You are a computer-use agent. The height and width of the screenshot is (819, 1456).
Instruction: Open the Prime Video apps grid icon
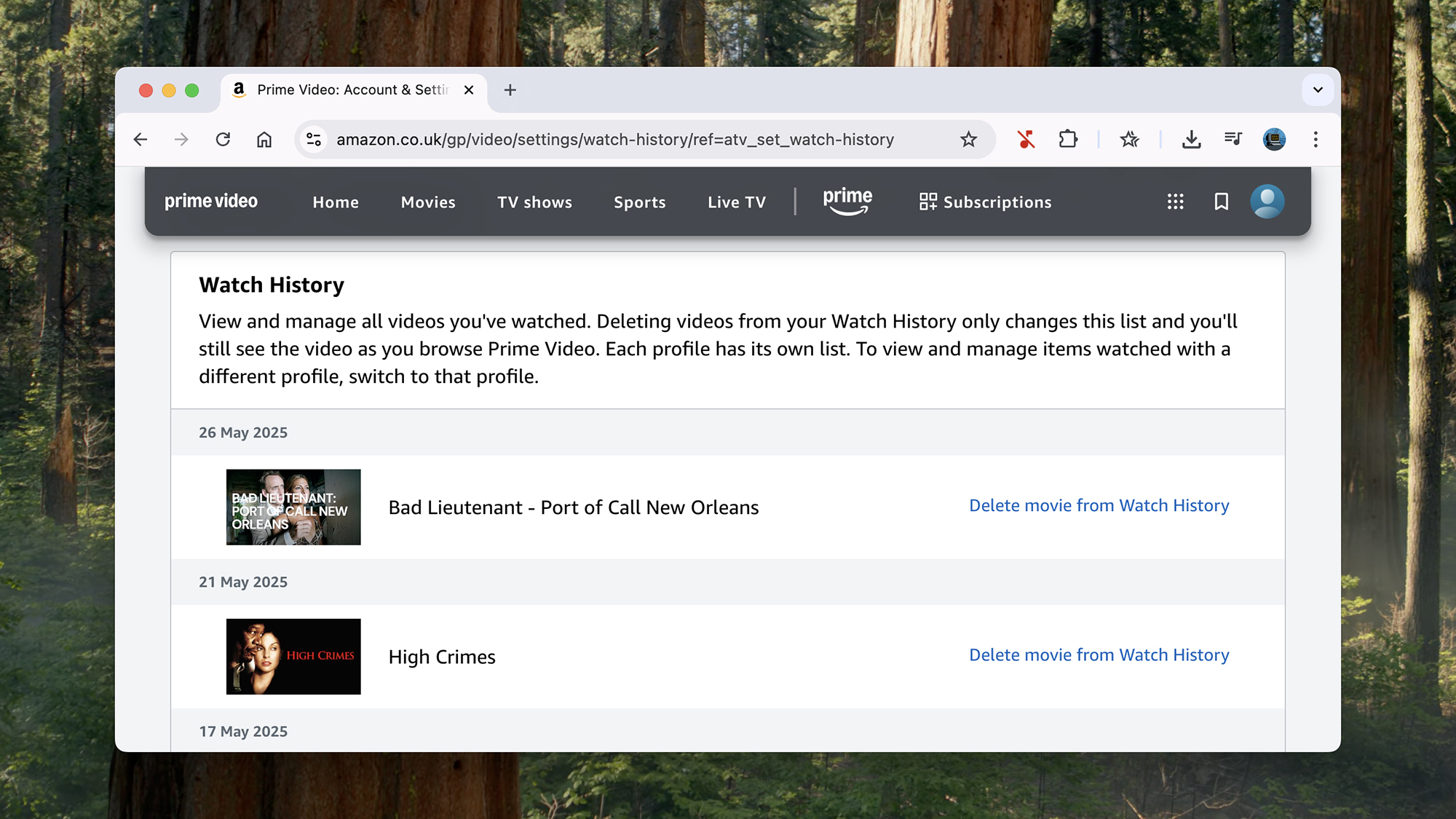coord(1175,202)
